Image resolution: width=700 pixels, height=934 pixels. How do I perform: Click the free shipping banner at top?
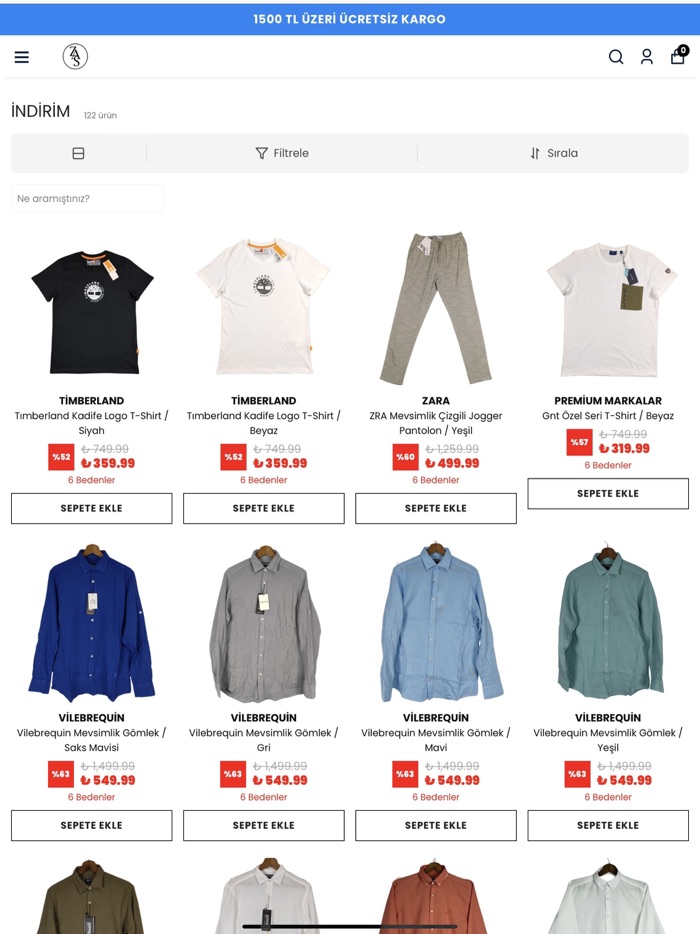tap(350, 19)
